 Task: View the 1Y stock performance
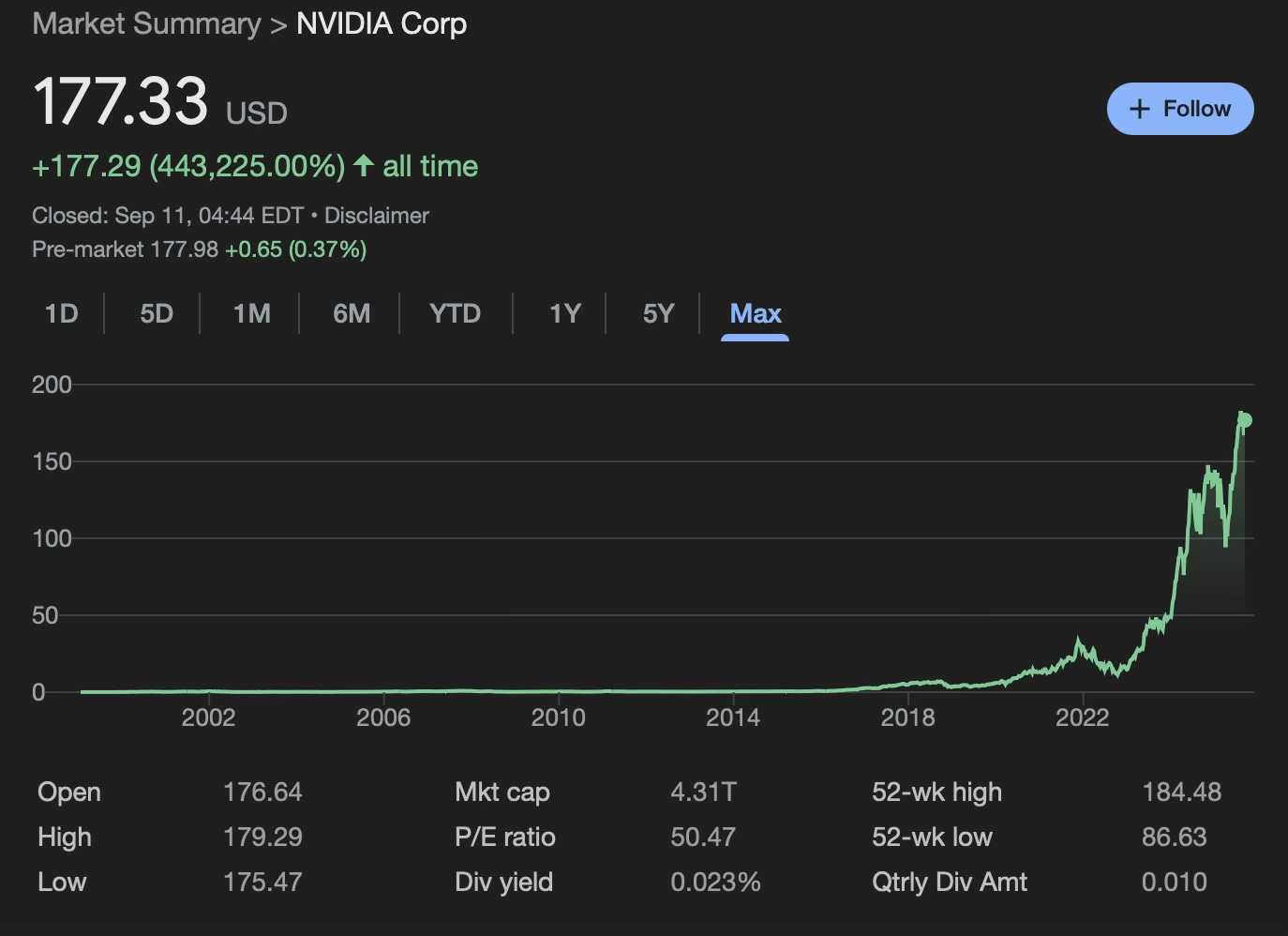coord(565,313)
